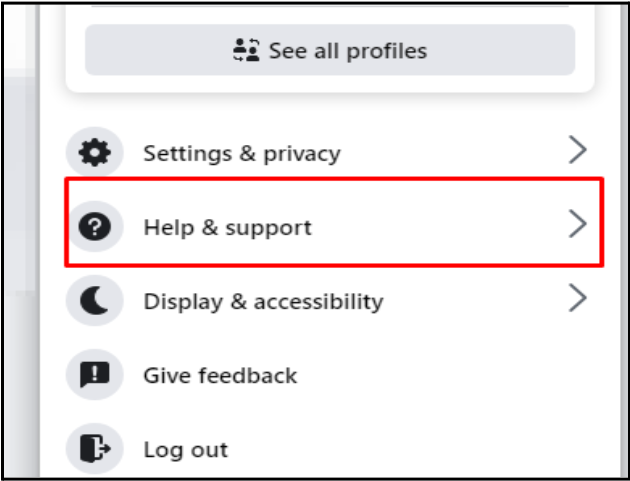Click the Give feedback exclamation icon

(96, 375)
